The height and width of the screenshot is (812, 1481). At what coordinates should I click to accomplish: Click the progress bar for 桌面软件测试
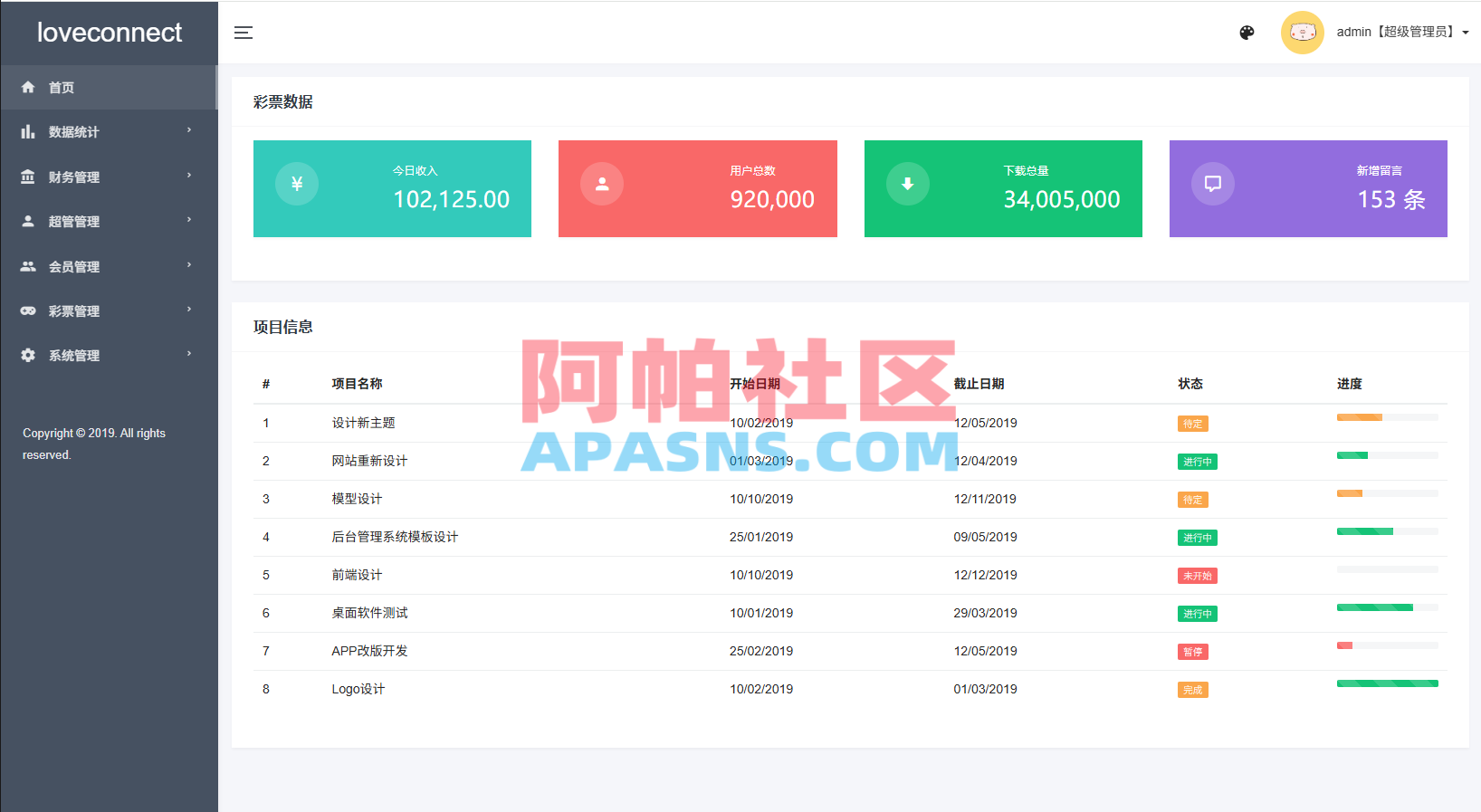(1388, 607)
